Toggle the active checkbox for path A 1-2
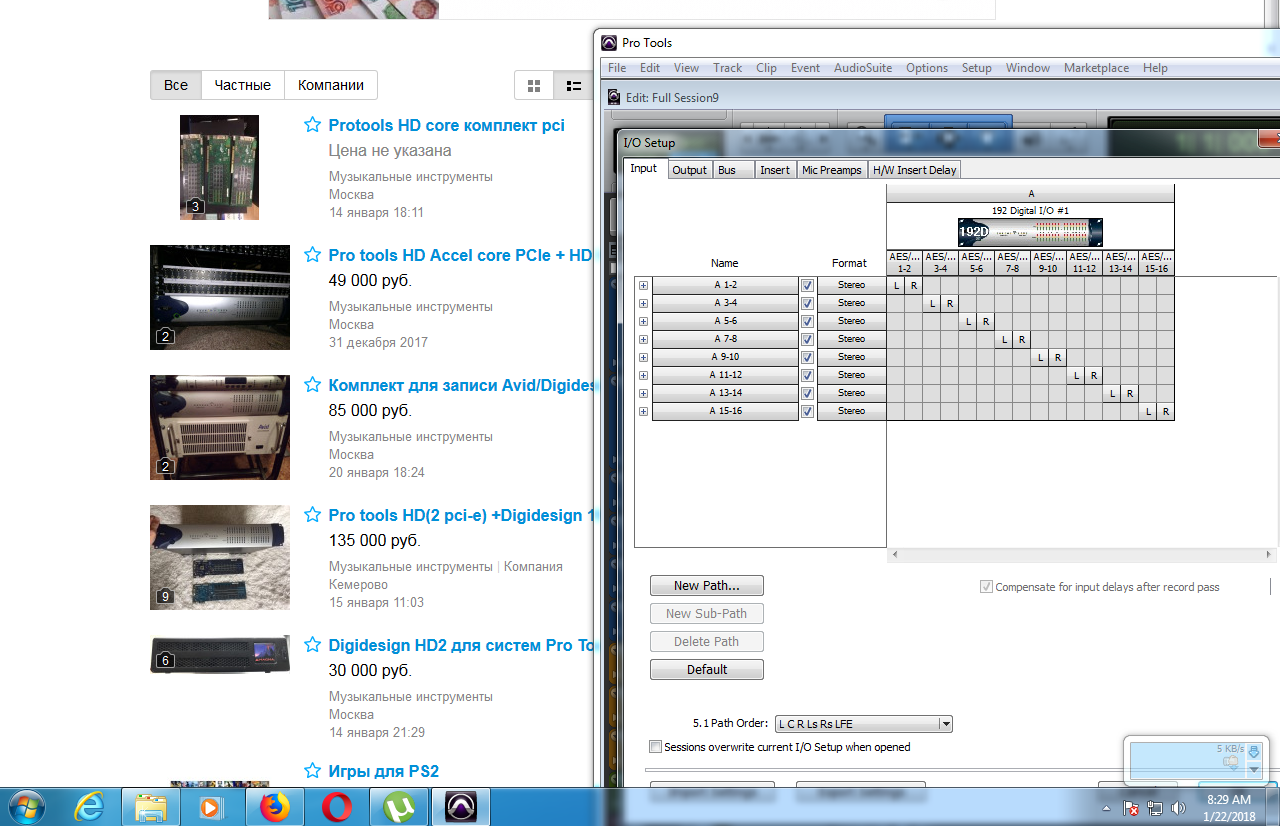 pyautogui.click(x=807, y=285)
